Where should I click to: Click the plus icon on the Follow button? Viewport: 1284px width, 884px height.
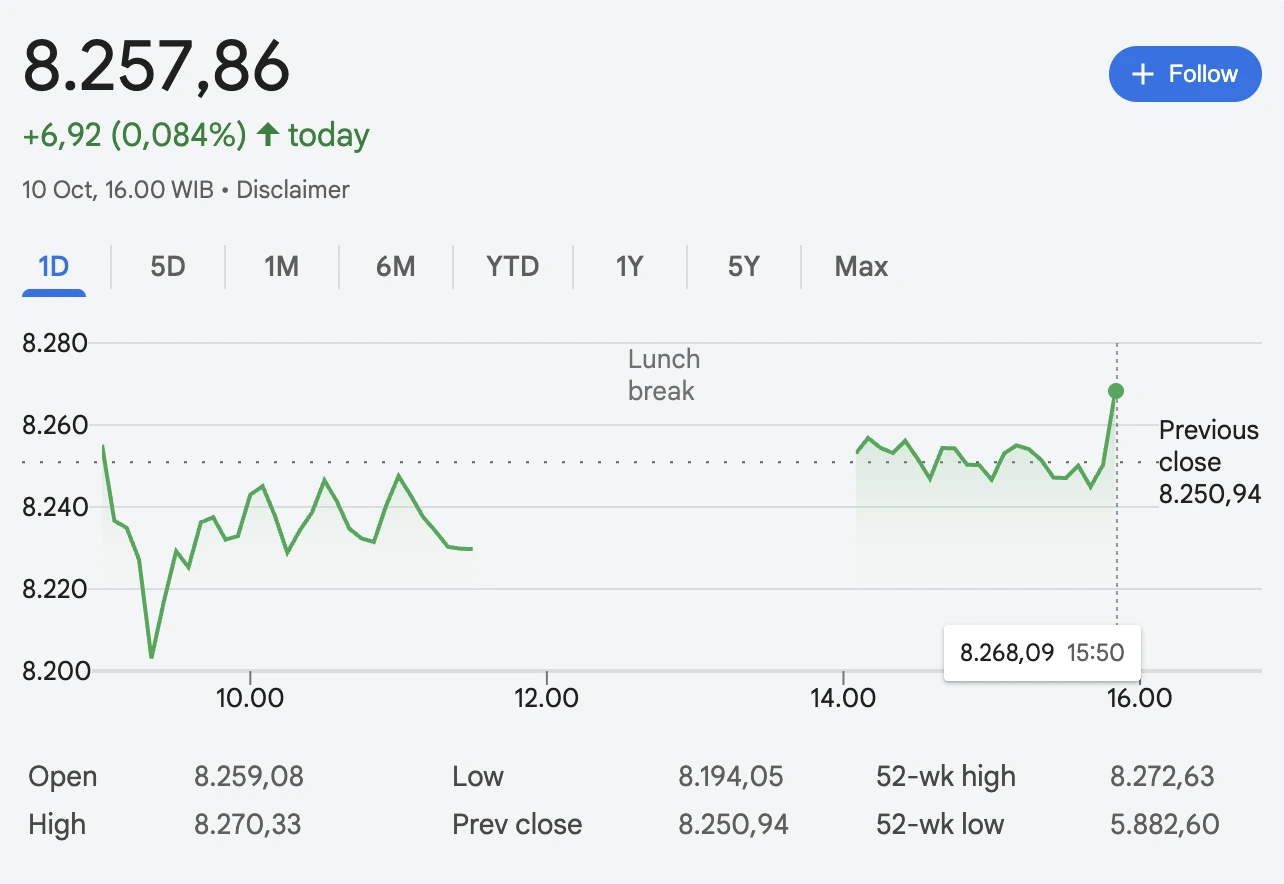pyautogui.click(x=1141, y=73)
